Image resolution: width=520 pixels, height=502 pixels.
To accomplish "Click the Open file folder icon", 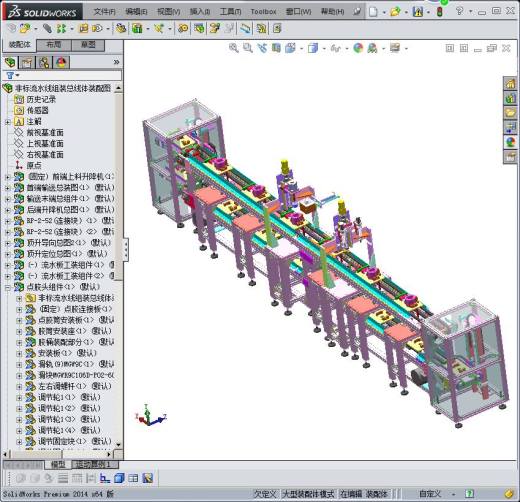I will (395, 12).
